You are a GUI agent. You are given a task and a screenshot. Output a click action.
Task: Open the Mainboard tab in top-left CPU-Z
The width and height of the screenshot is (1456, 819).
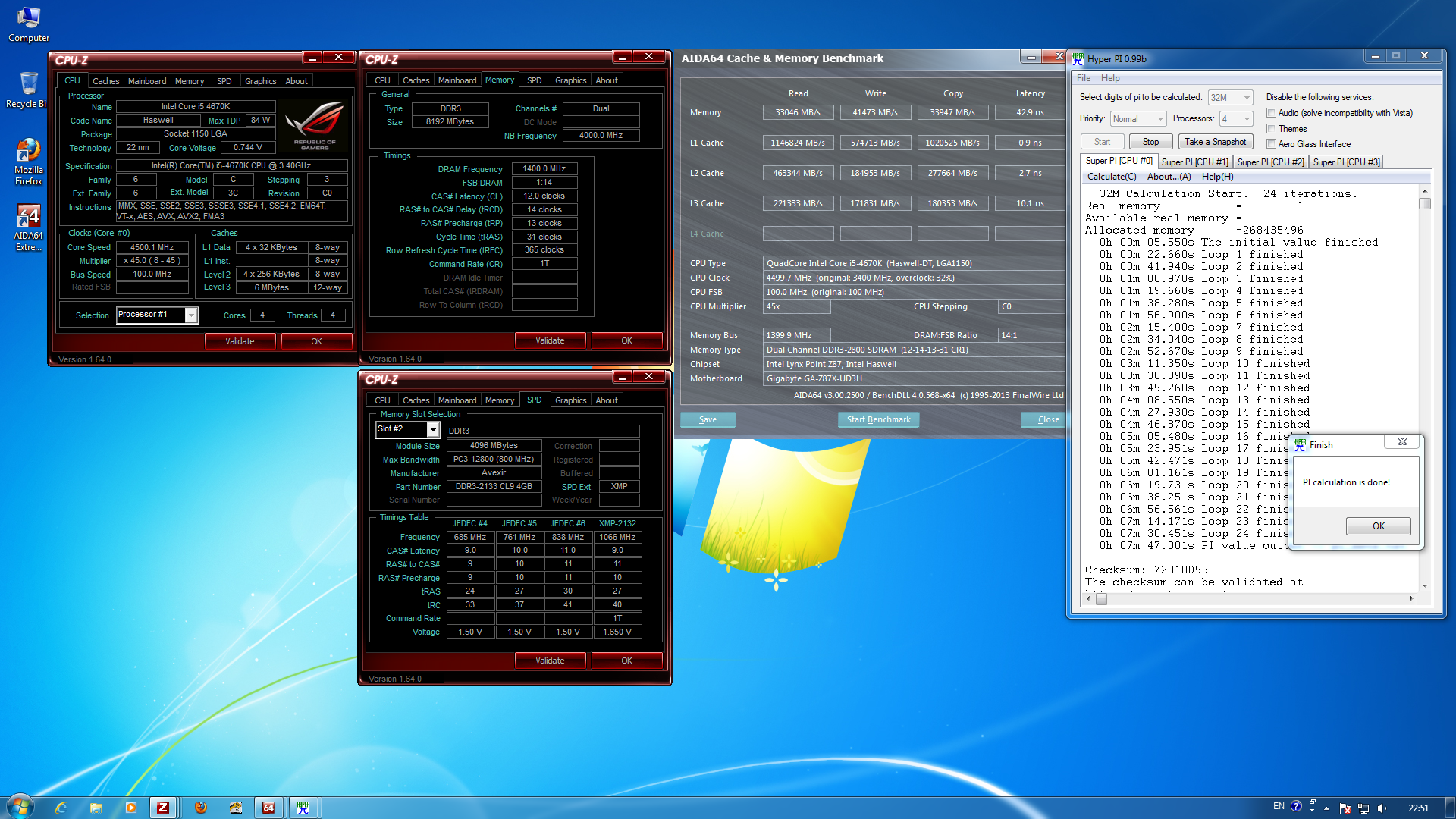click(146, 81)
